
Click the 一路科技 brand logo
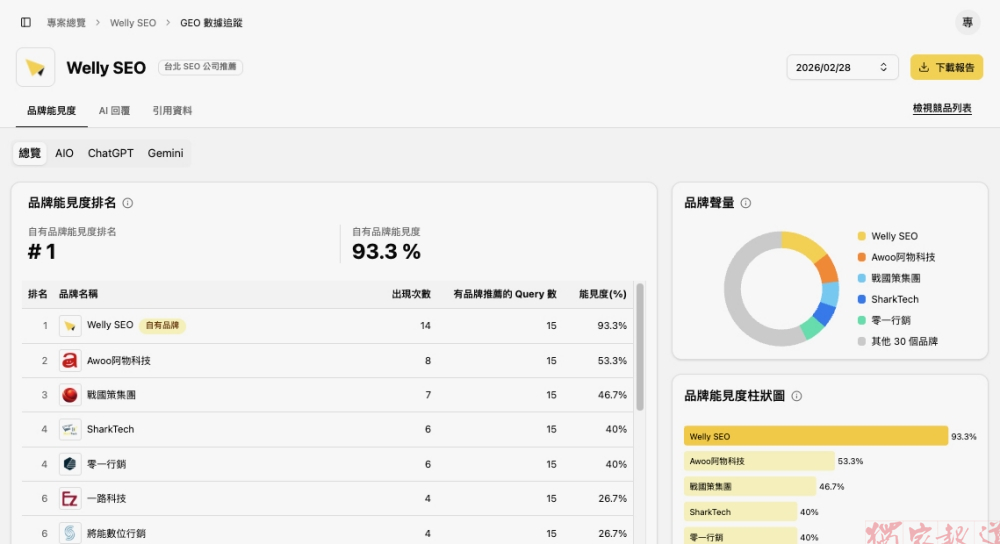70,498
